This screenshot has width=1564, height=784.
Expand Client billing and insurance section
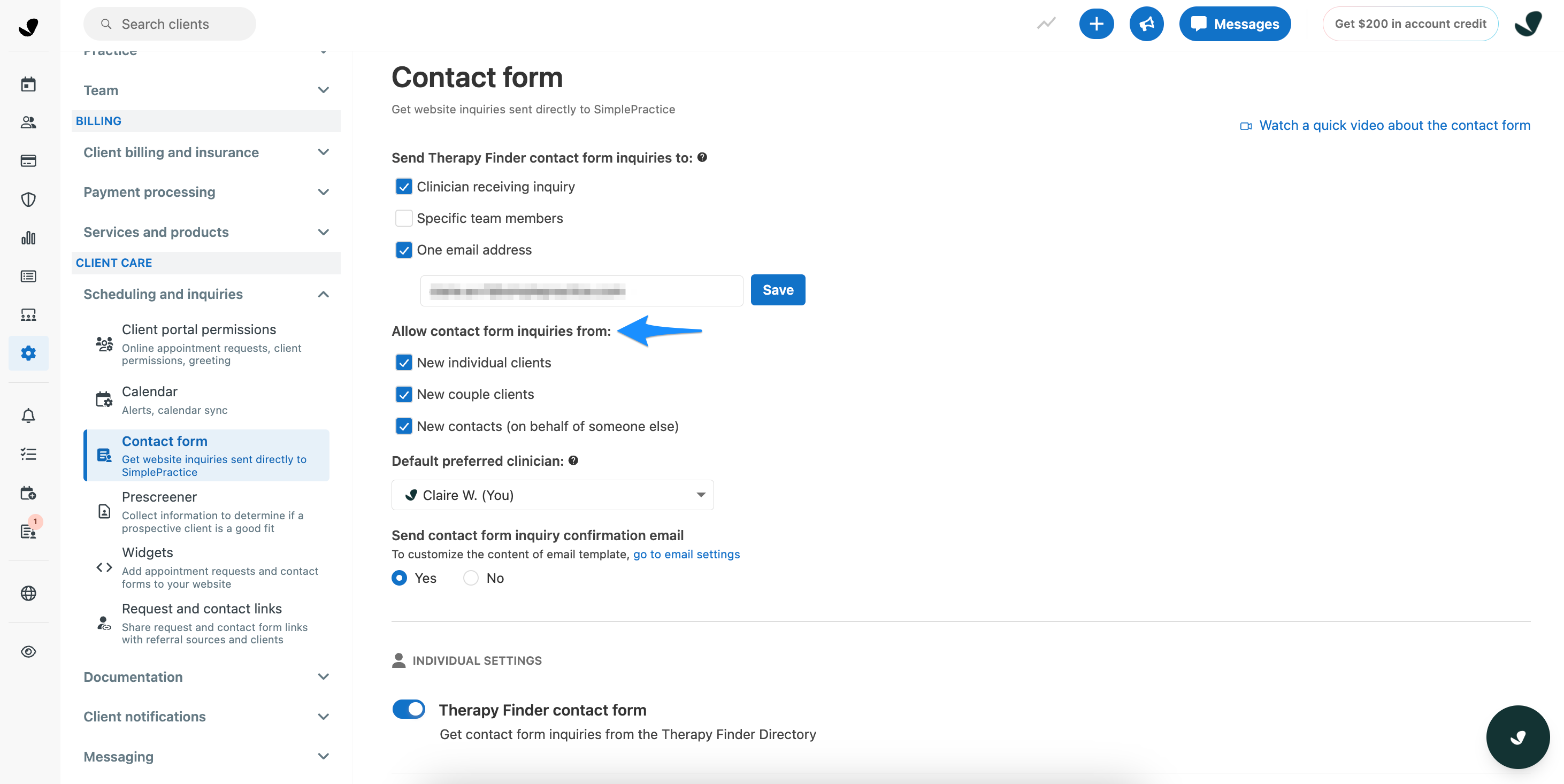coord(206,152)
